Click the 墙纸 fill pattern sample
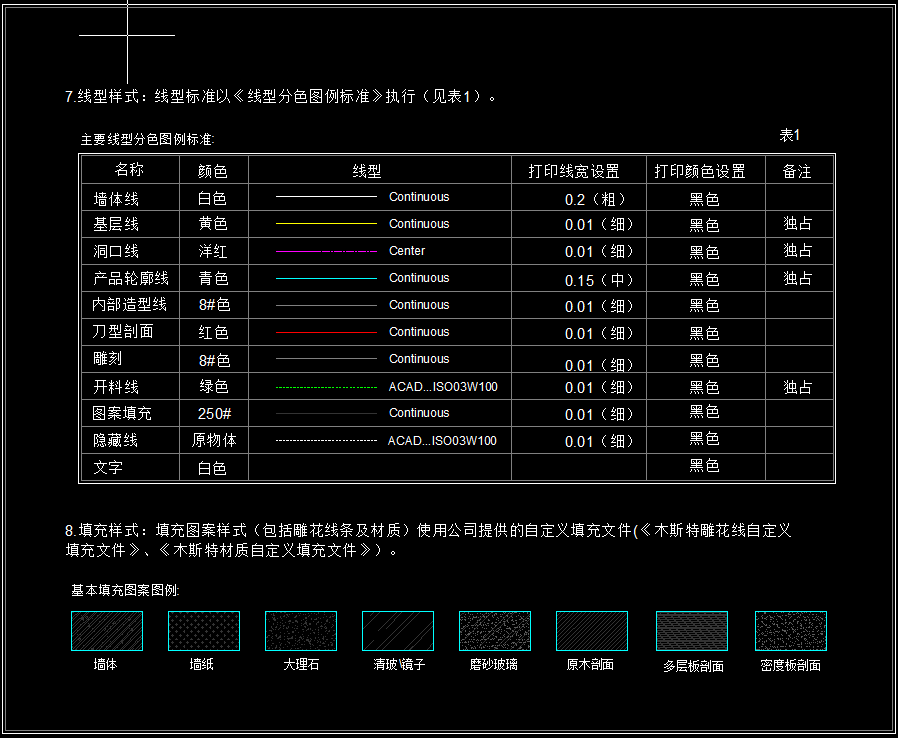This screenshot has height=738, width=898. (x=204, y=631)
